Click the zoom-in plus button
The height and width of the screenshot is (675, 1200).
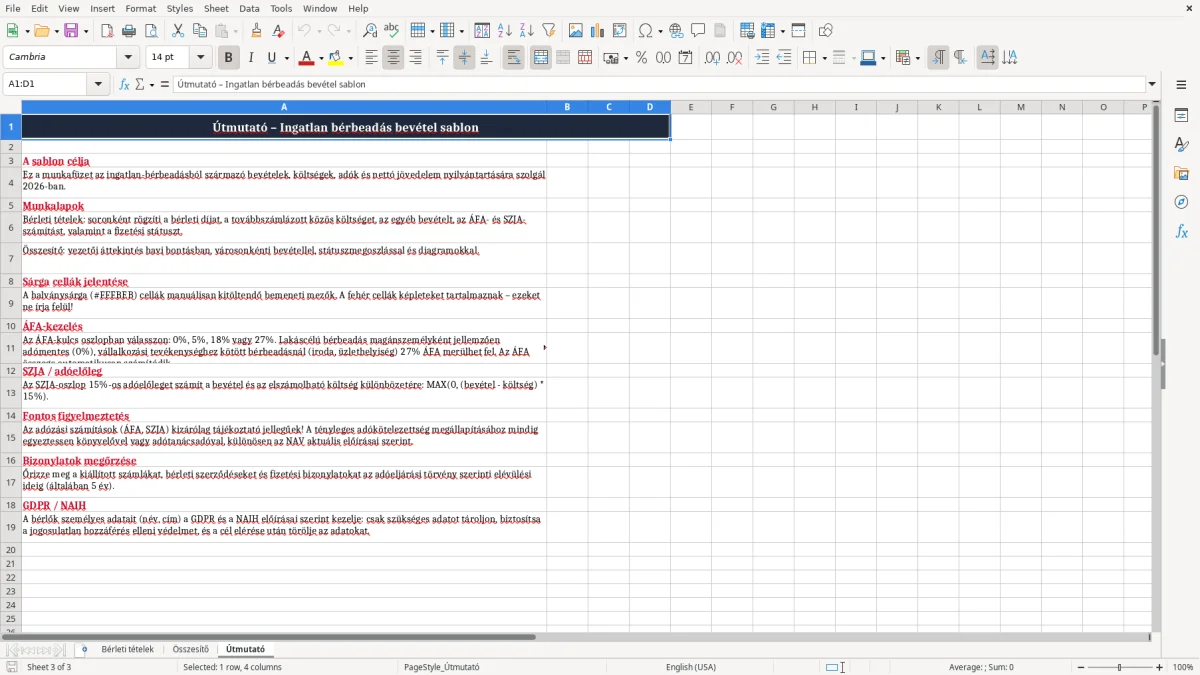tap(1160, 667)
